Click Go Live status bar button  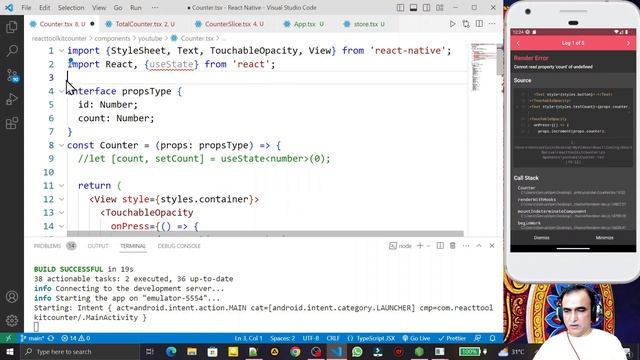coord(416,338)
